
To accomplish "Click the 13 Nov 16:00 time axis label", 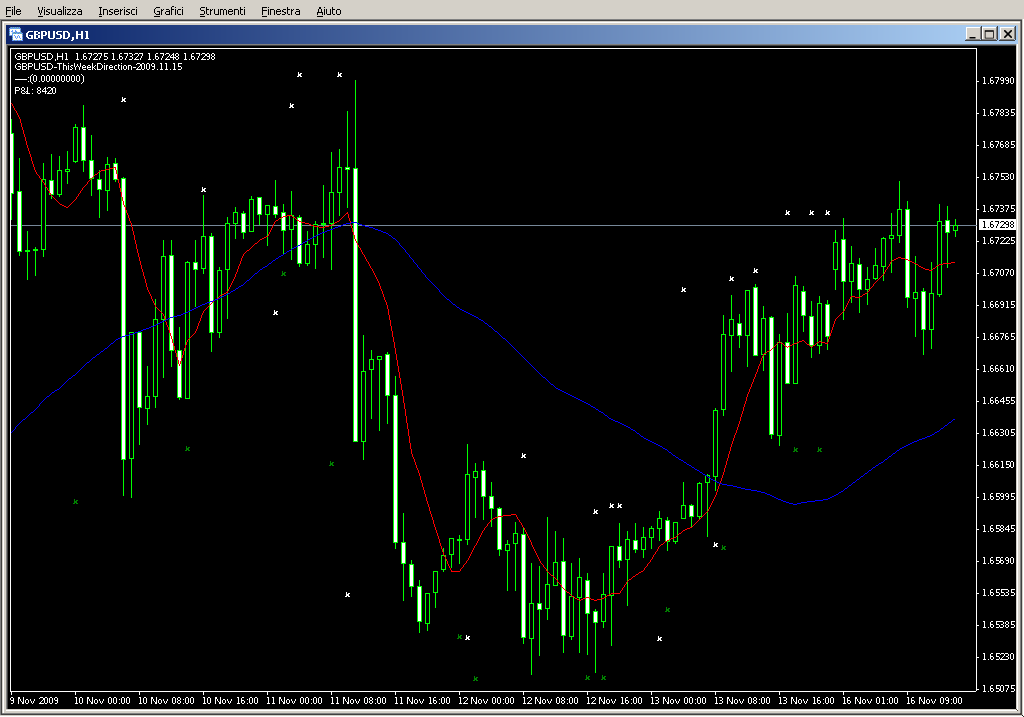I will [x=807, y=701].
